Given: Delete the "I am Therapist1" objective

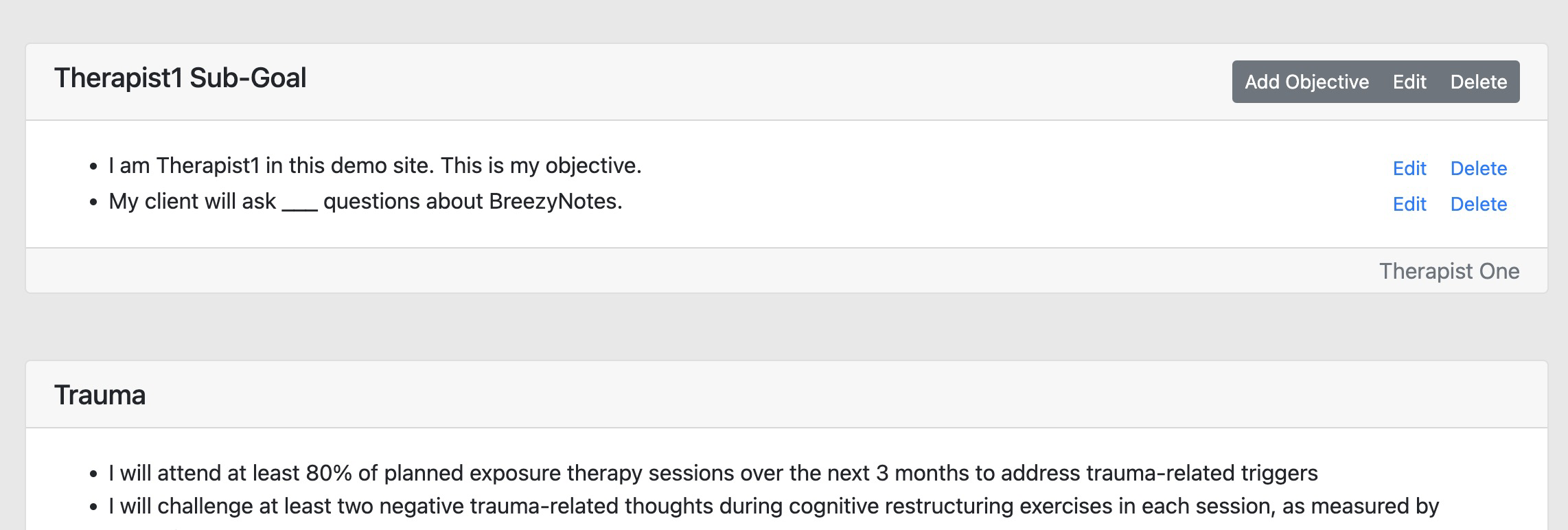Looking at the screenshot, I should point(1478,168).
